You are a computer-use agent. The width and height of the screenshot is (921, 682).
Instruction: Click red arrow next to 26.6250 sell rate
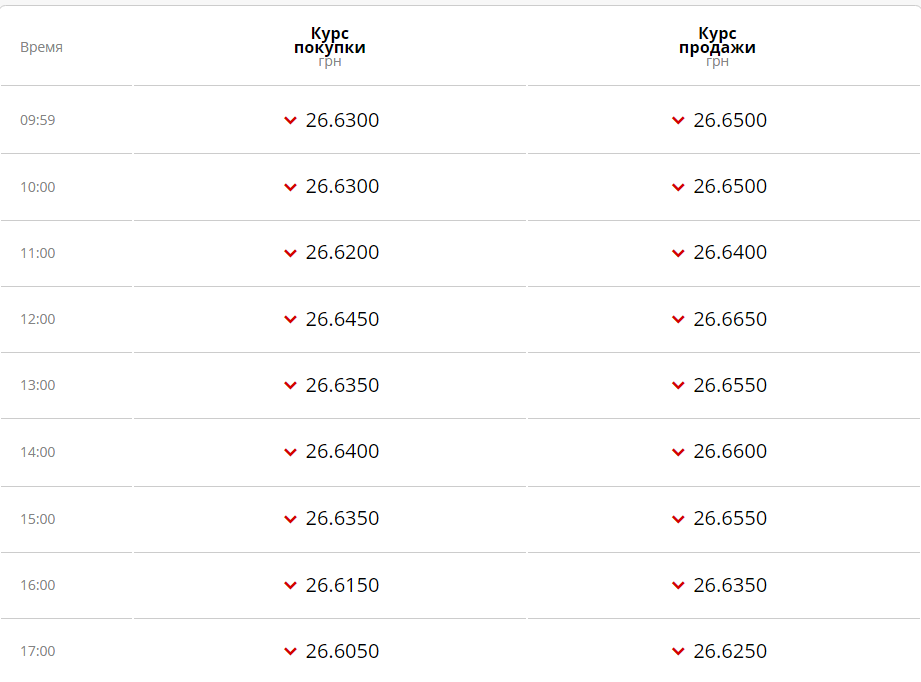point(678,651)
